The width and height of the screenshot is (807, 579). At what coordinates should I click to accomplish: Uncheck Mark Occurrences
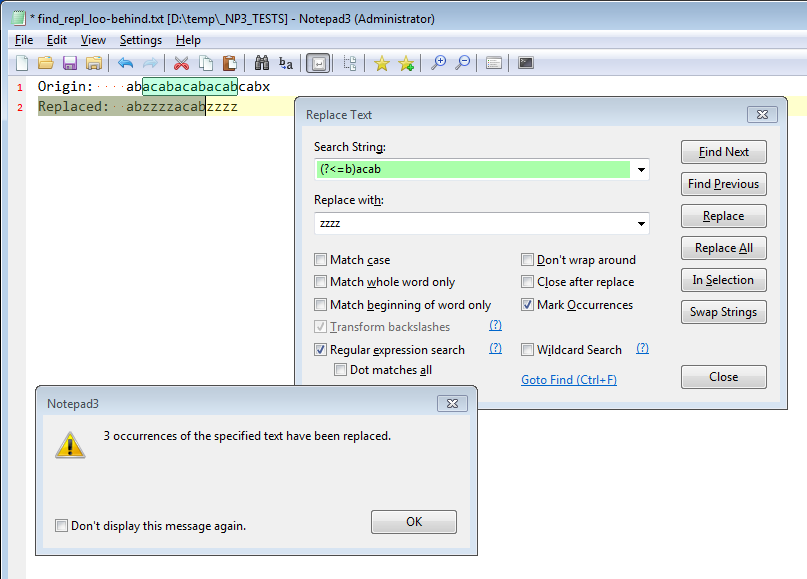(528, 304)
